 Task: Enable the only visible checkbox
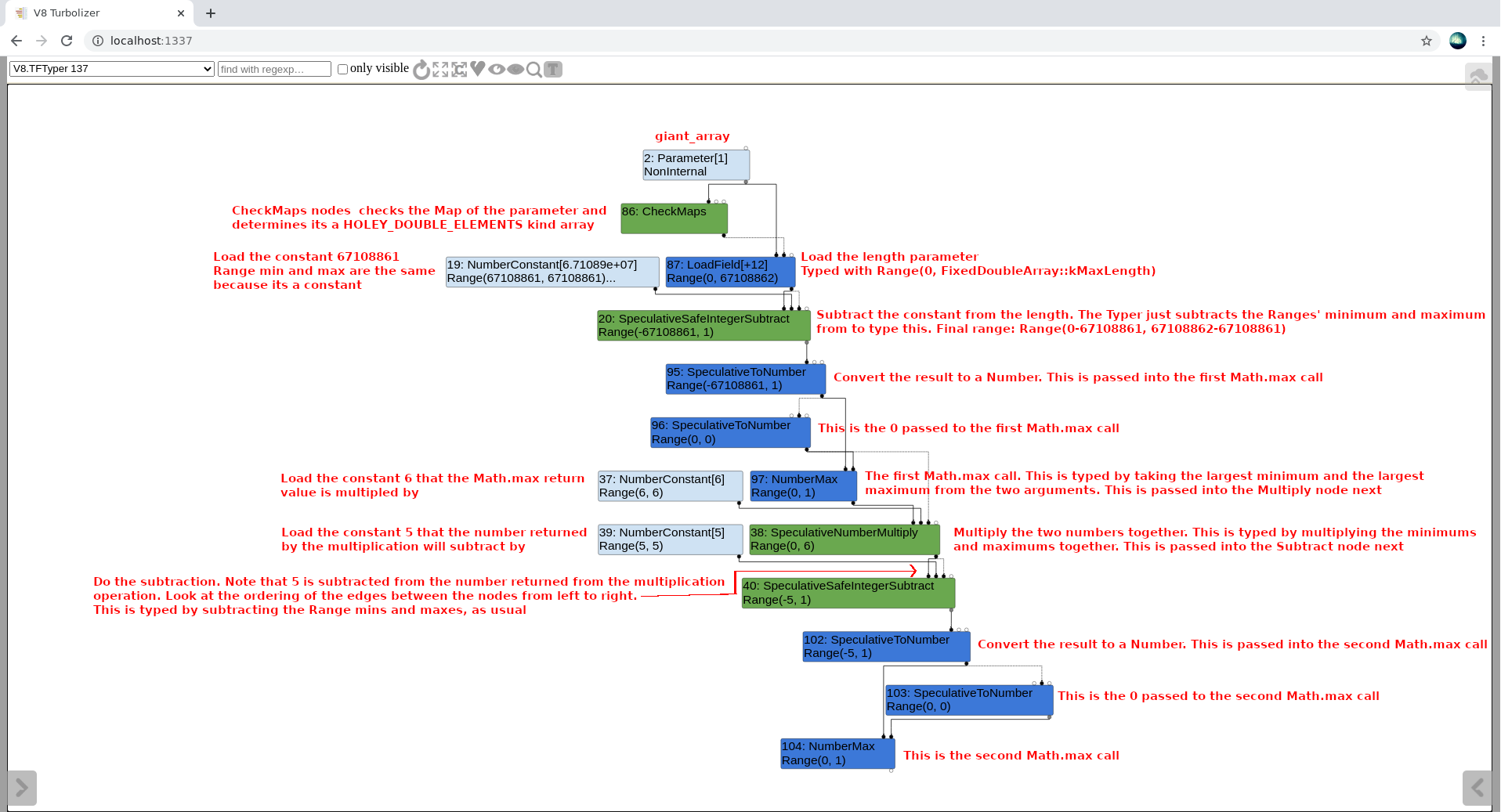click(342, 69)
